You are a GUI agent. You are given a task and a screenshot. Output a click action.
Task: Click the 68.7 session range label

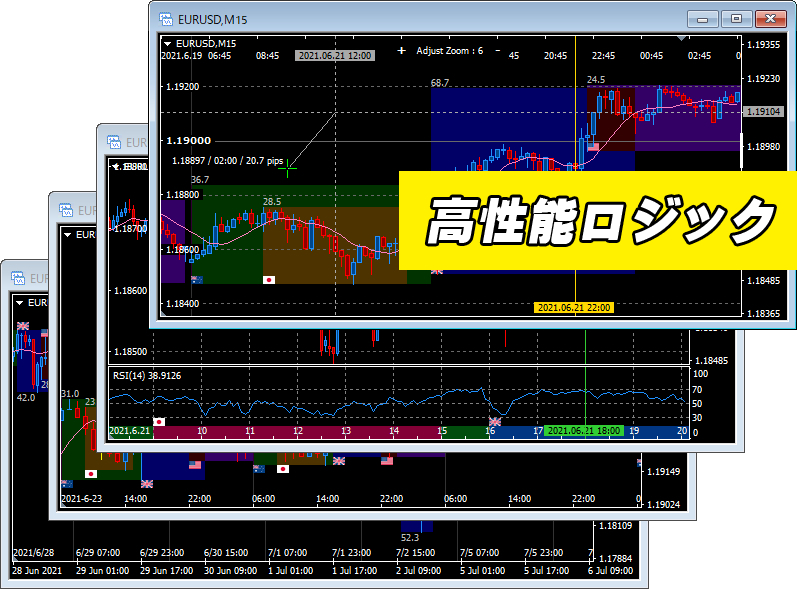tap(440, 83)
